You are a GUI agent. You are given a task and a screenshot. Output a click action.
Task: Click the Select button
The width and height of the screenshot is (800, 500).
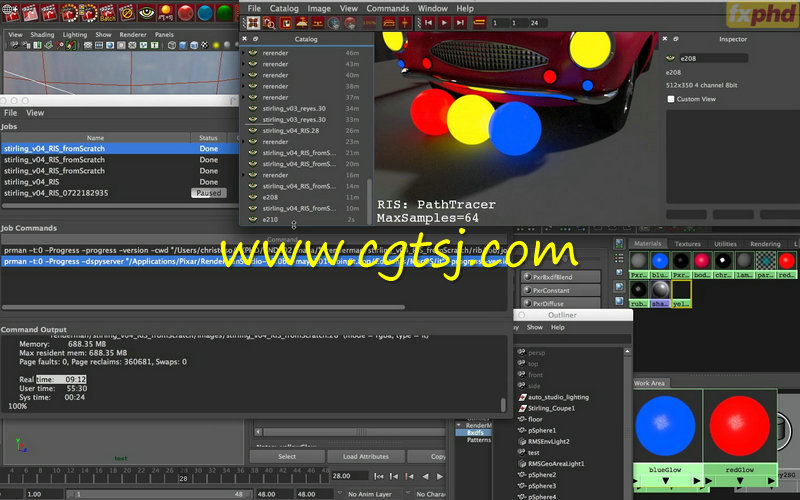[287, 457]
